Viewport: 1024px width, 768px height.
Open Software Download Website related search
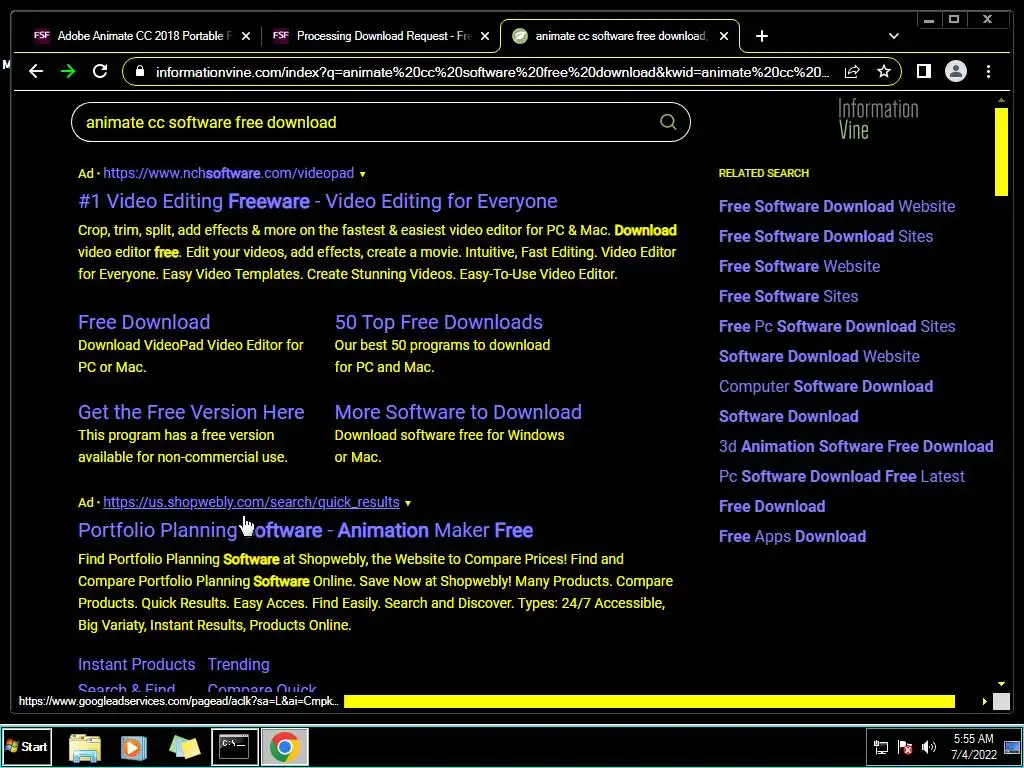pos(819,357)
